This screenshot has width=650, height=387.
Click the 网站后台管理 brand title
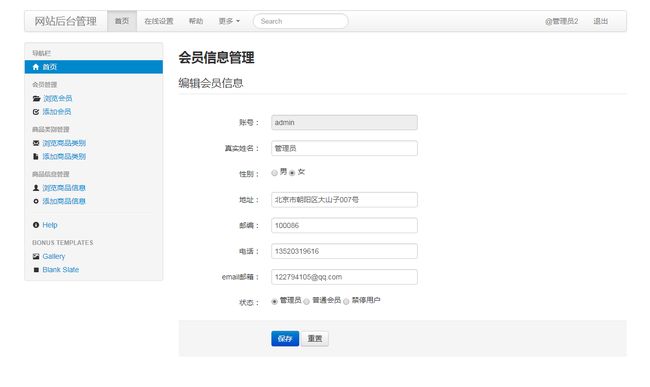65,21
